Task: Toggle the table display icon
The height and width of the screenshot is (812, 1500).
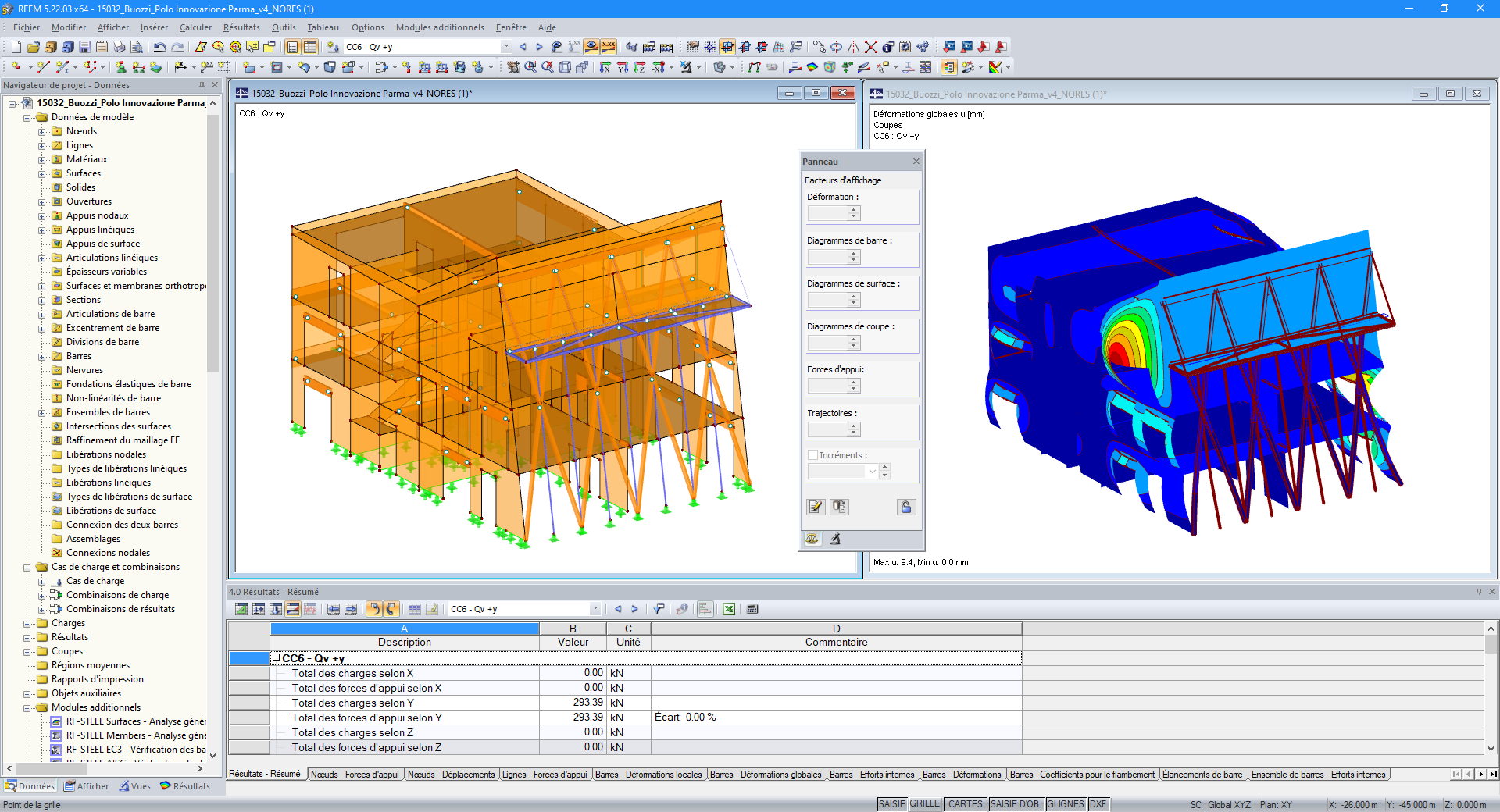Action: 310,47
